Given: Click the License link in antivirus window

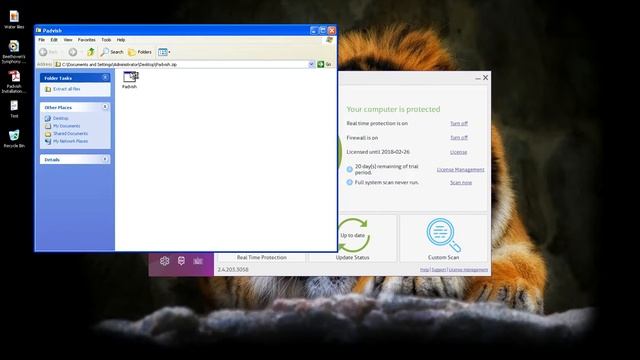Looking at the screenshot, I should [x=458, y=152].
